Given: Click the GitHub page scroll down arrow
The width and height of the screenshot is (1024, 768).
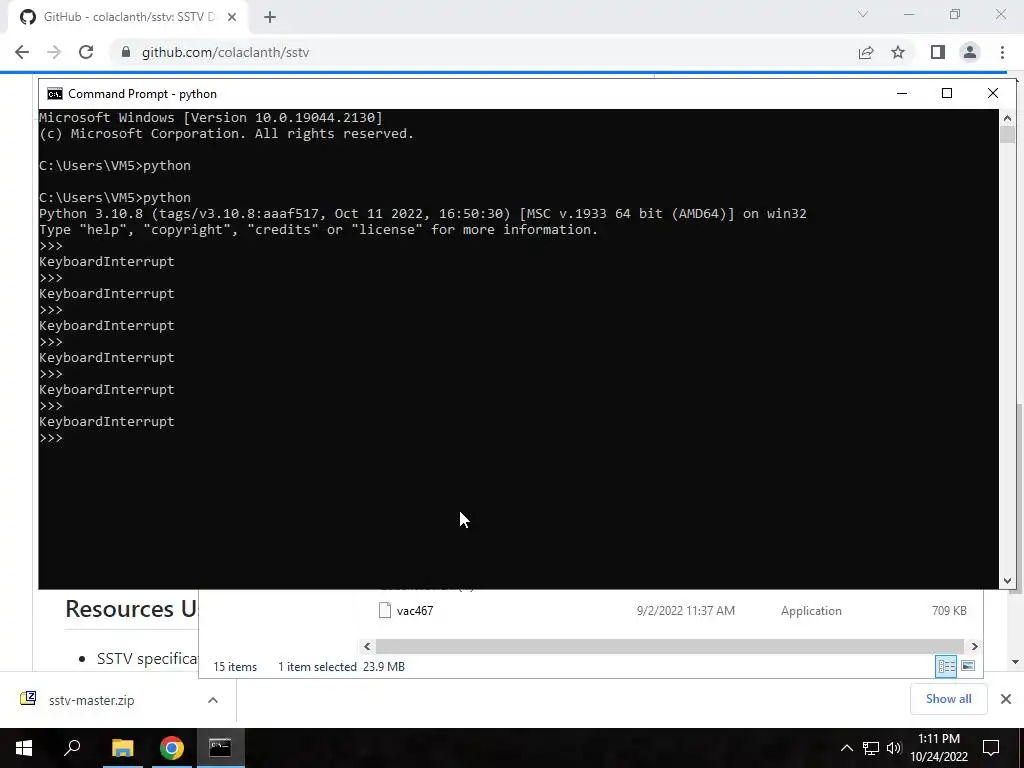Looking at the screenshot, I should (x=1016, y=662).
